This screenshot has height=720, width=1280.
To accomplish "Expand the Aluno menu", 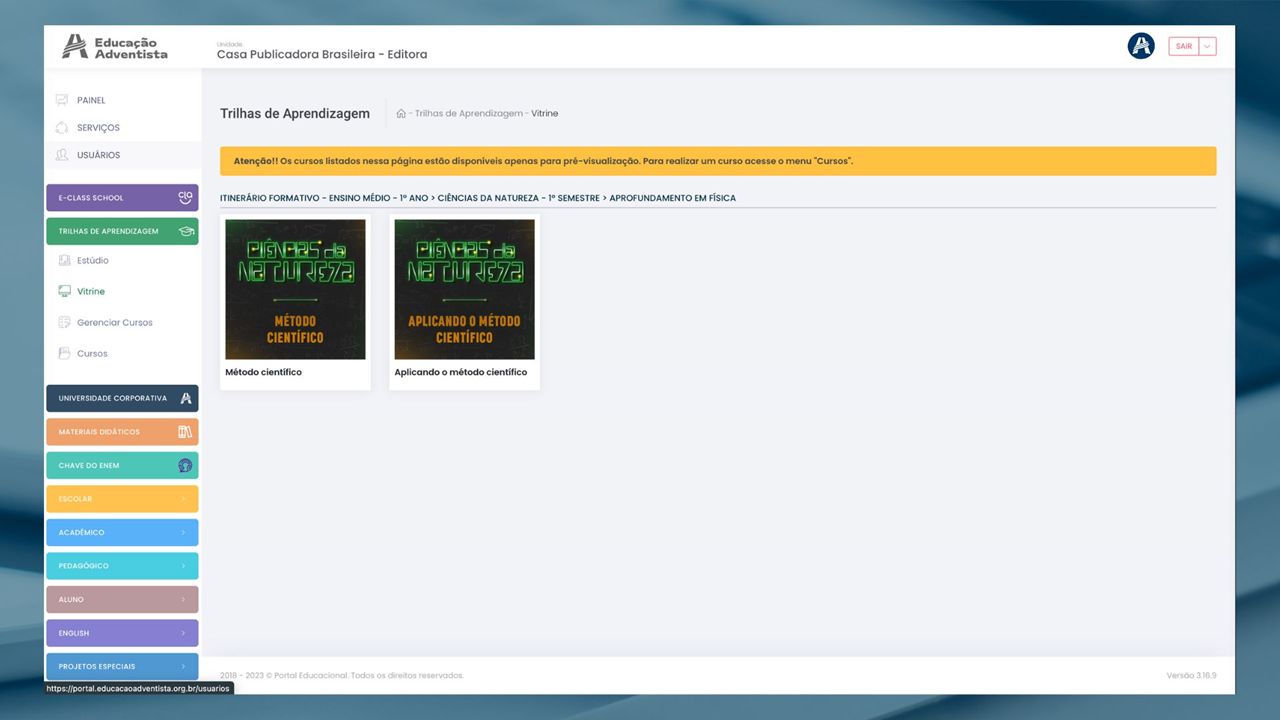I will coord(122,599).
